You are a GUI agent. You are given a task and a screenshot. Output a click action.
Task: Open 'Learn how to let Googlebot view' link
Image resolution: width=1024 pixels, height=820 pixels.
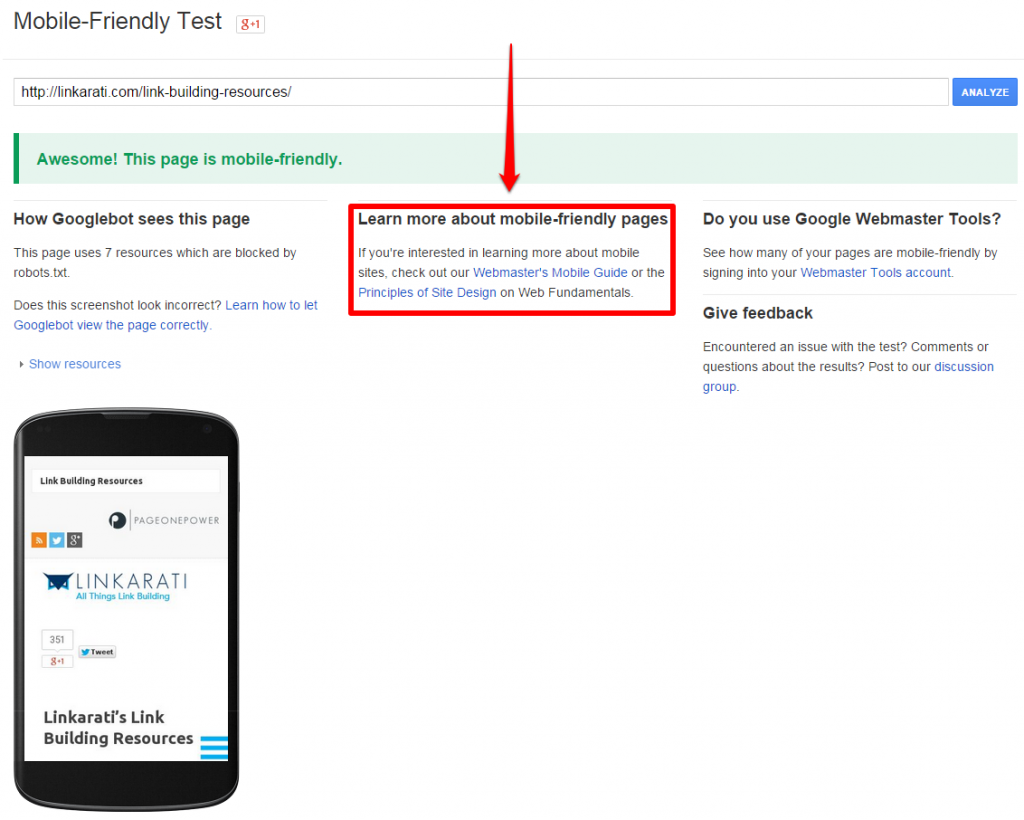166,315
